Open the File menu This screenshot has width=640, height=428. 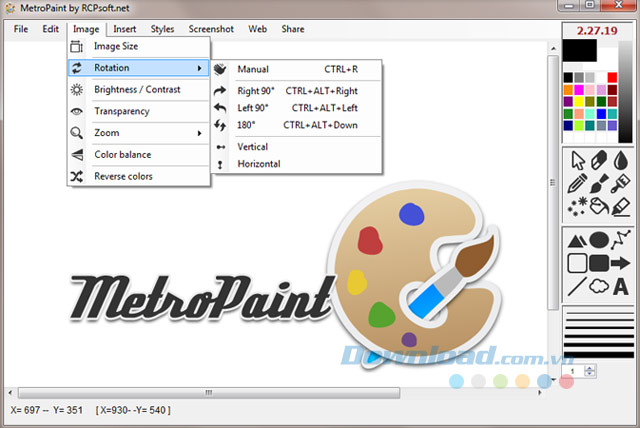point(21,29)
